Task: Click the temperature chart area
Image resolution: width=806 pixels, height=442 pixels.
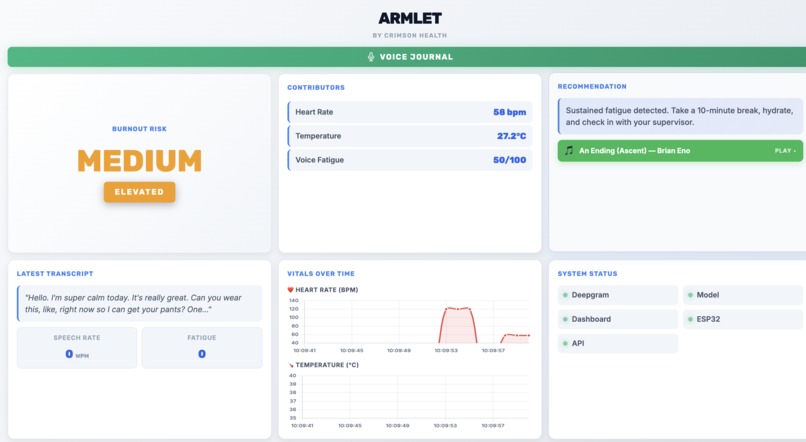Action: click(415, 397)
